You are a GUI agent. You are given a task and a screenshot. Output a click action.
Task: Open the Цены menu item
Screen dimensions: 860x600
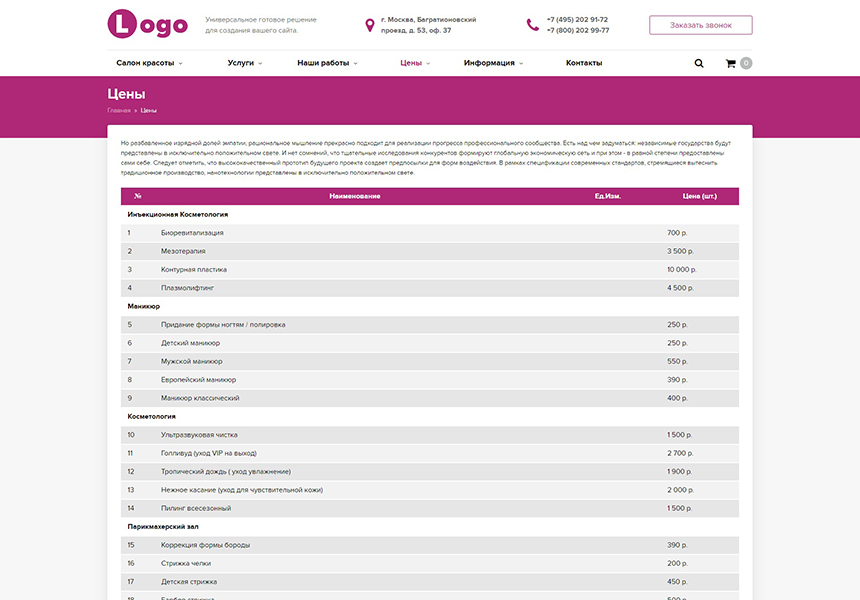[x=414, y=63]
